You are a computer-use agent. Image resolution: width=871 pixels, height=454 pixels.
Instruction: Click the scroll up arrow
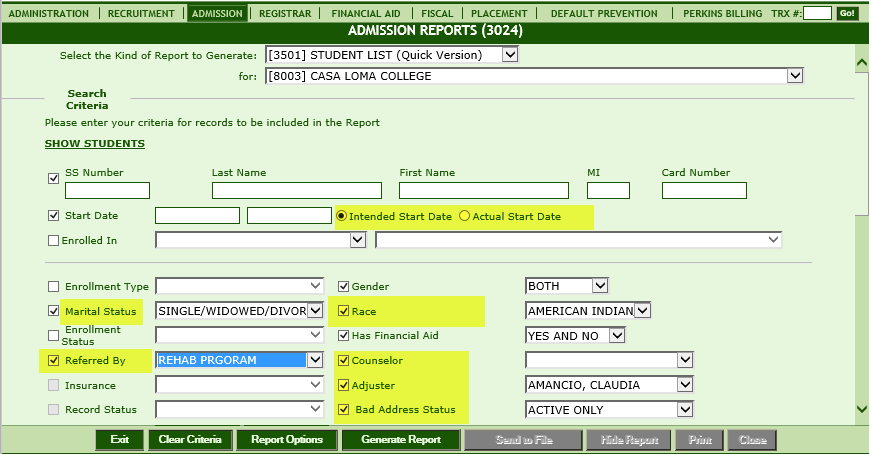pyautogui.click(x=862, y=63)
